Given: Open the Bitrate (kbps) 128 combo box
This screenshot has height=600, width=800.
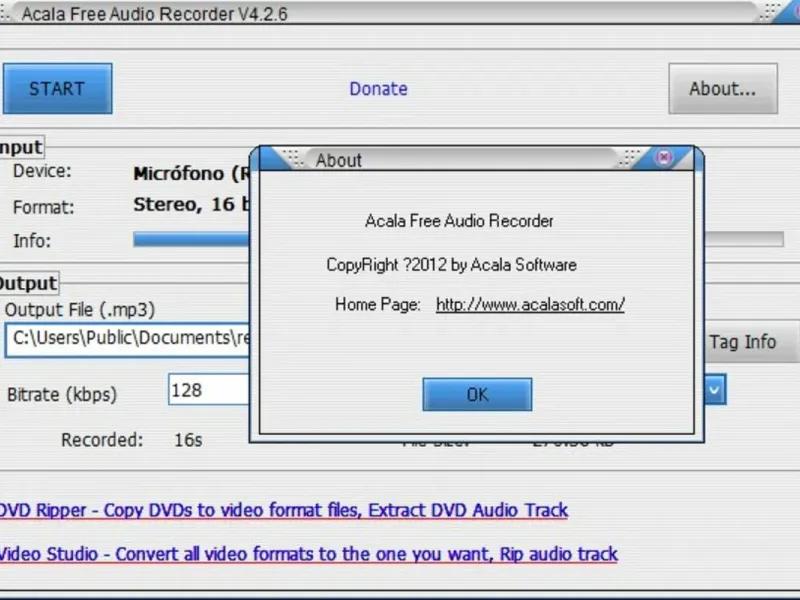Looking at the screenshot, I should coord(209,390).
